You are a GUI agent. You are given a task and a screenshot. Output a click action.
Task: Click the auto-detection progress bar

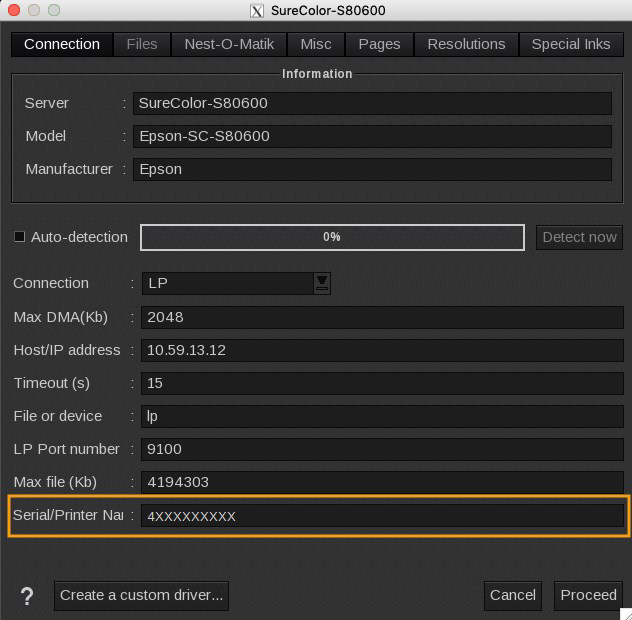[332, 237]
